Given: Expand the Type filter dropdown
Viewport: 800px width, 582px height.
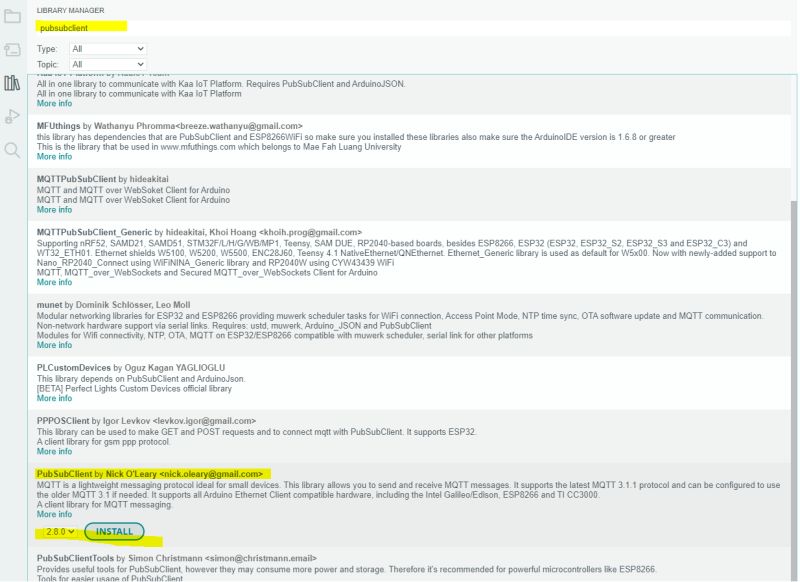Looking at the screenshot, I should 108,49.
